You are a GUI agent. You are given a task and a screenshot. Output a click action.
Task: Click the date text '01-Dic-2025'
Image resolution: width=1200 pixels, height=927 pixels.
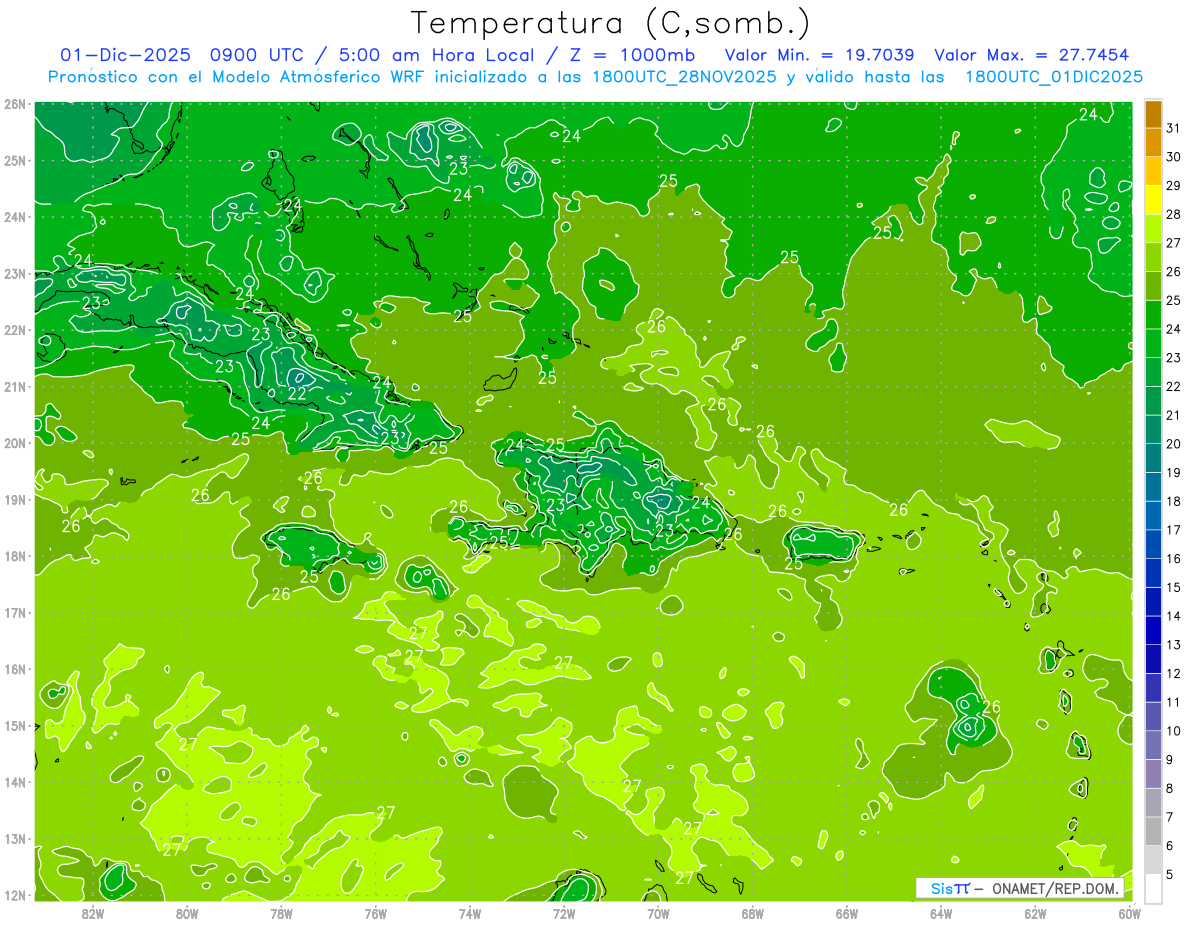(126, 56)
